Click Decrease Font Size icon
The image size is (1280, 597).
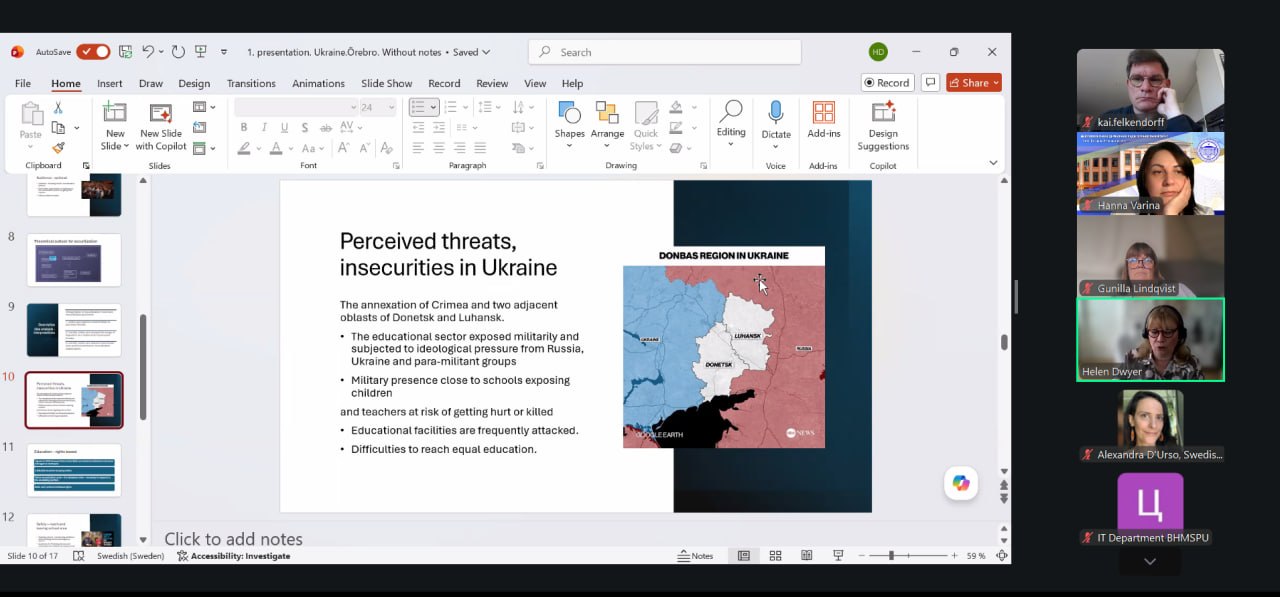tap(365, 147)
